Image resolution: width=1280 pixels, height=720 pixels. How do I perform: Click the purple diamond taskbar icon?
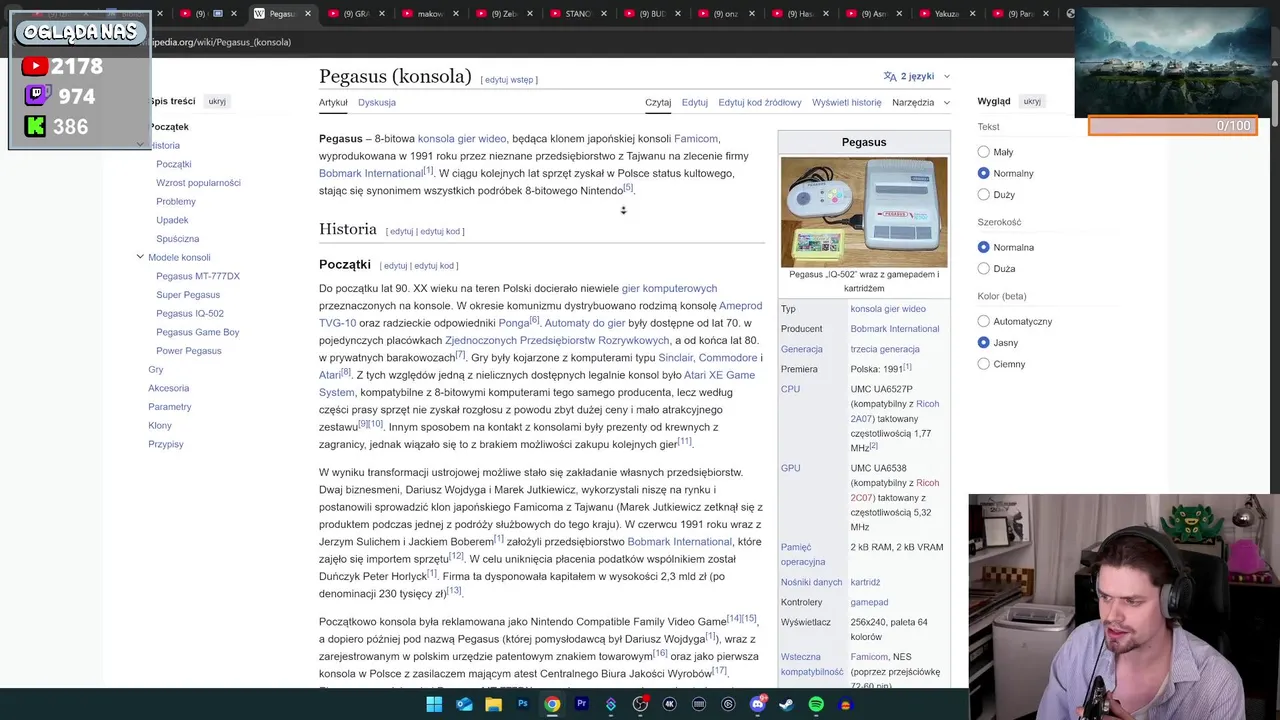pos(611,704)
